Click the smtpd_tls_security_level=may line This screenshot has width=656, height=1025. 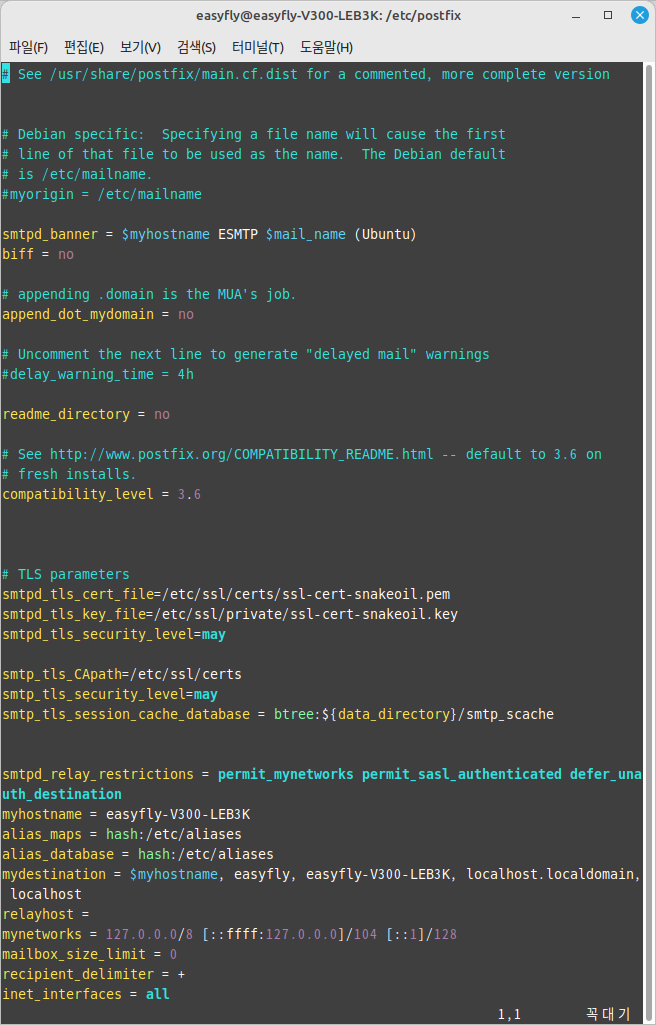click(114, 634)
